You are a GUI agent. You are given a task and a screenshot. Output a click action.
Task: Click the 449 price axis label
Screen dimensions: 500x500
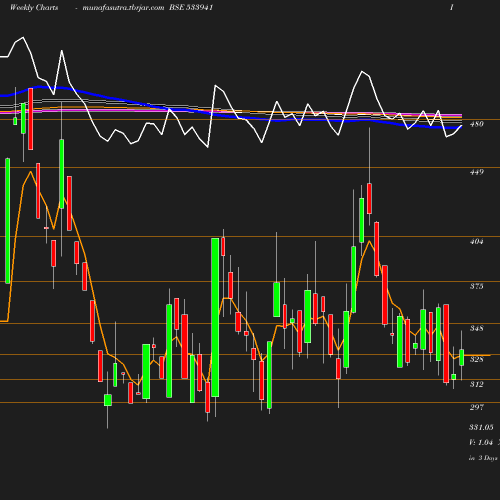pos(476,172)
